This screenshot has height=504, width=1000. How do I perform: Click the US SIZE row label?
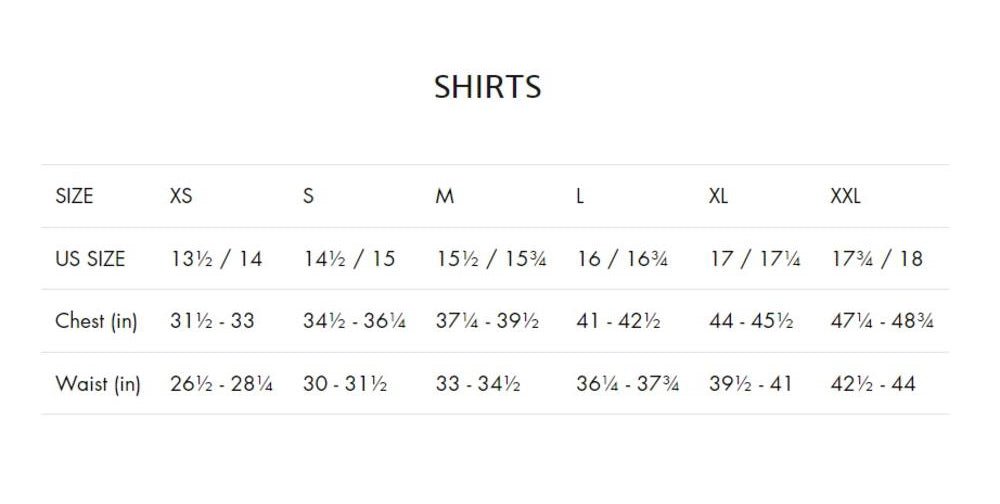90,259
